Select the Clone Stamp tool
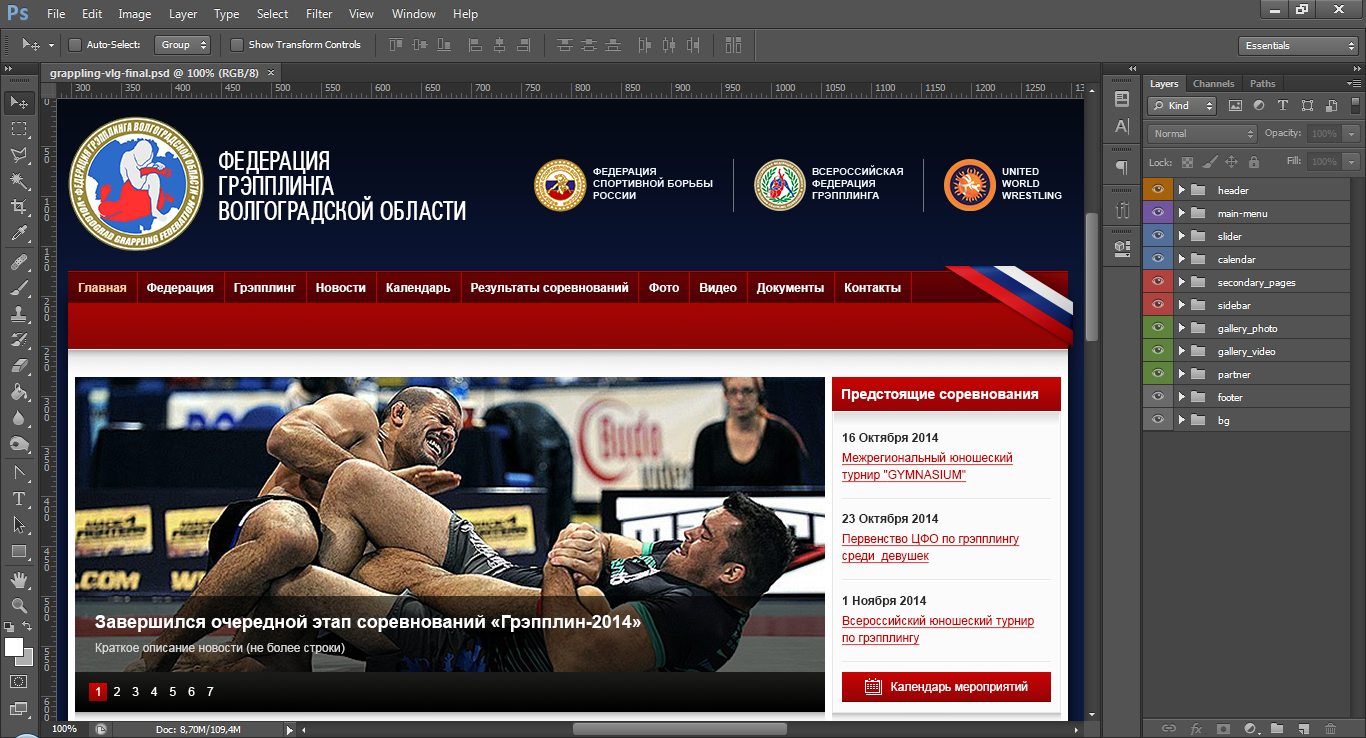The width and height of the screenshot is (1366, 738). coord(19,314)
